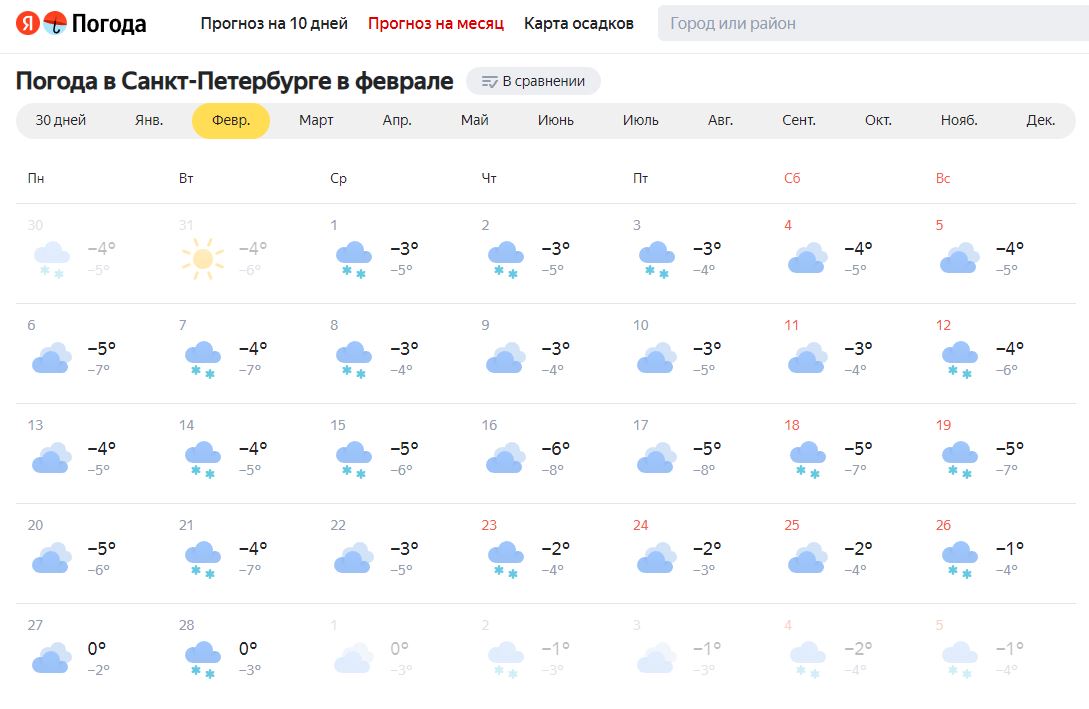Screen dimensions: 1089x709
Task: Click the cloud icon for February 16
Action: (x=505, y=458)
